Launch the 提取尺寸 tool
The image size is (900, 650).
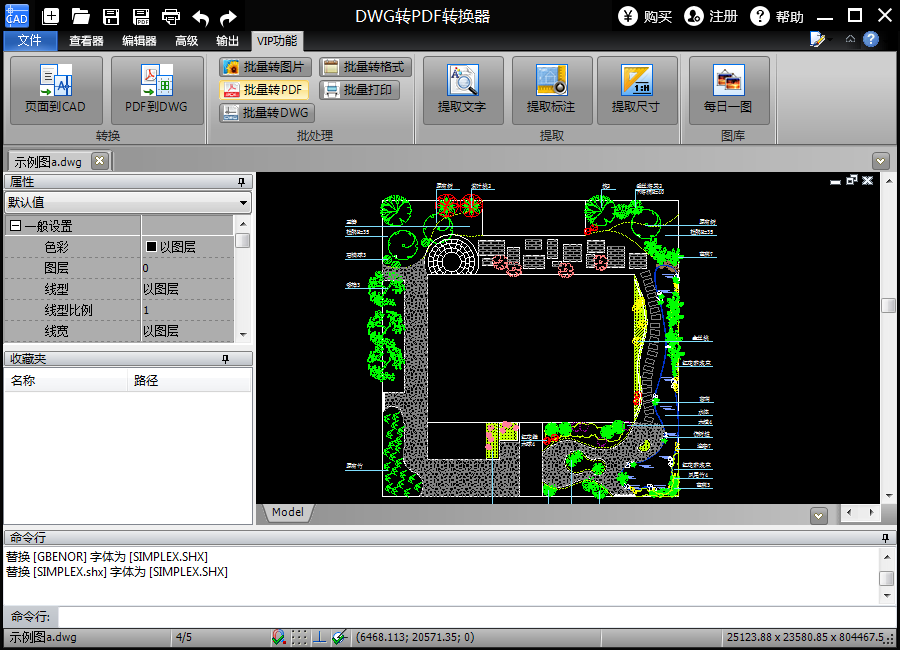[x=636, y=90]
